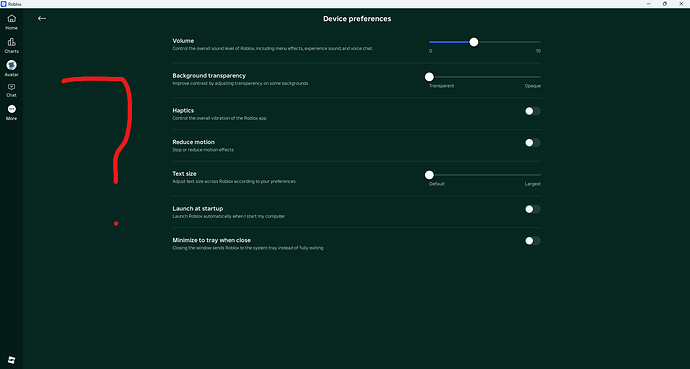Click the "Minimize to tray when close" label

point(212,240)
